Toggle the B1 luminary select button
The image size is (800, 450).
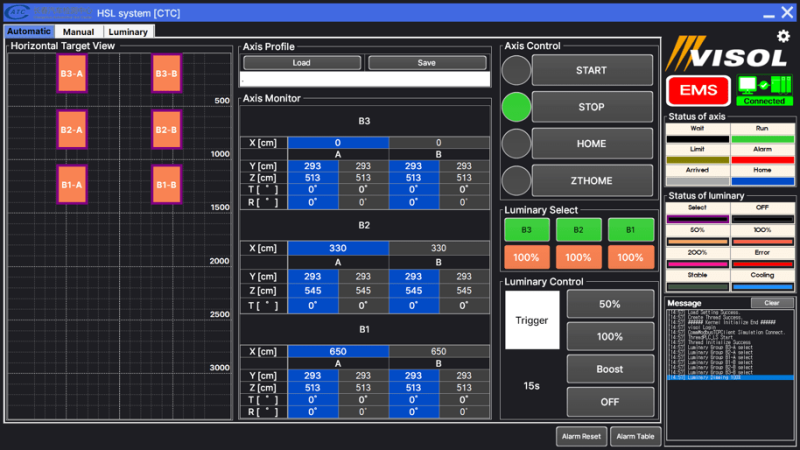click(x=631, y=230)
